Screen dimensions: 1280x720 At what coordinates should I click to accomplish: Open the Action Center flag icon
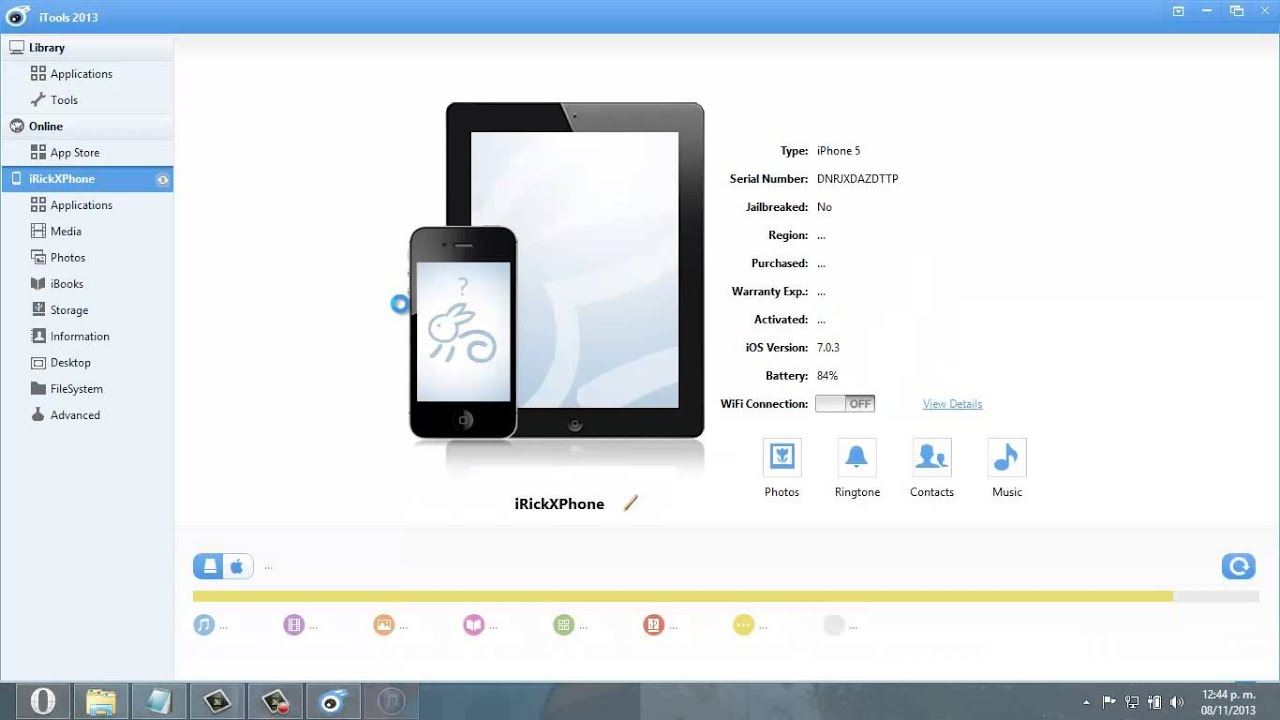pyautogui.click(x=1109, y=702)
